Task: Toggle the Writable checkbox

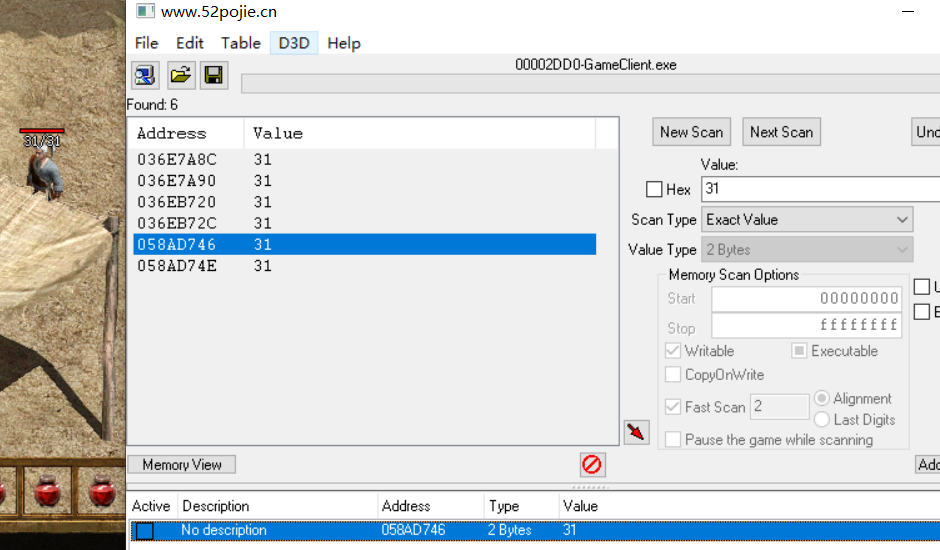Action: [673, 351]
